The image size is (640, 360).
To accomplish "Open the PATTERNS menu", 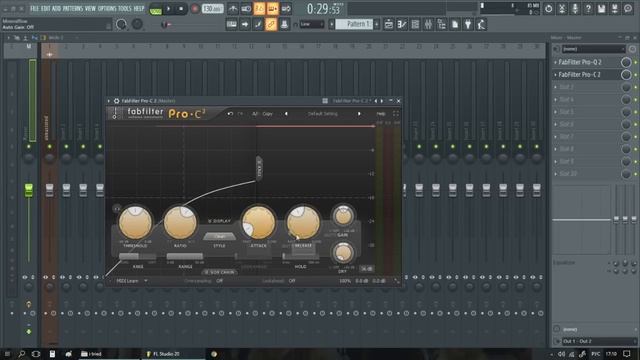I will [73, 8].
